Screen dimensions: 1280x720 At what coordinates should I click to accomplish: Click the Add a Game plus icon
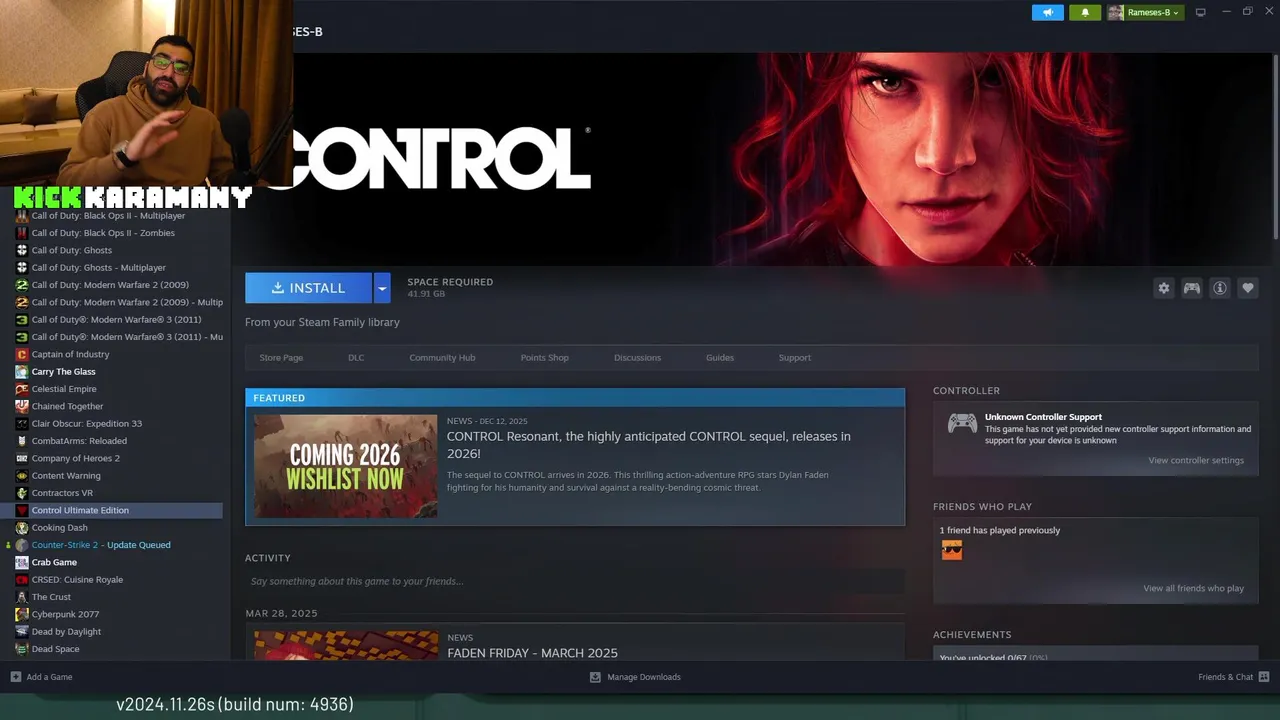(x=15, y=677)
